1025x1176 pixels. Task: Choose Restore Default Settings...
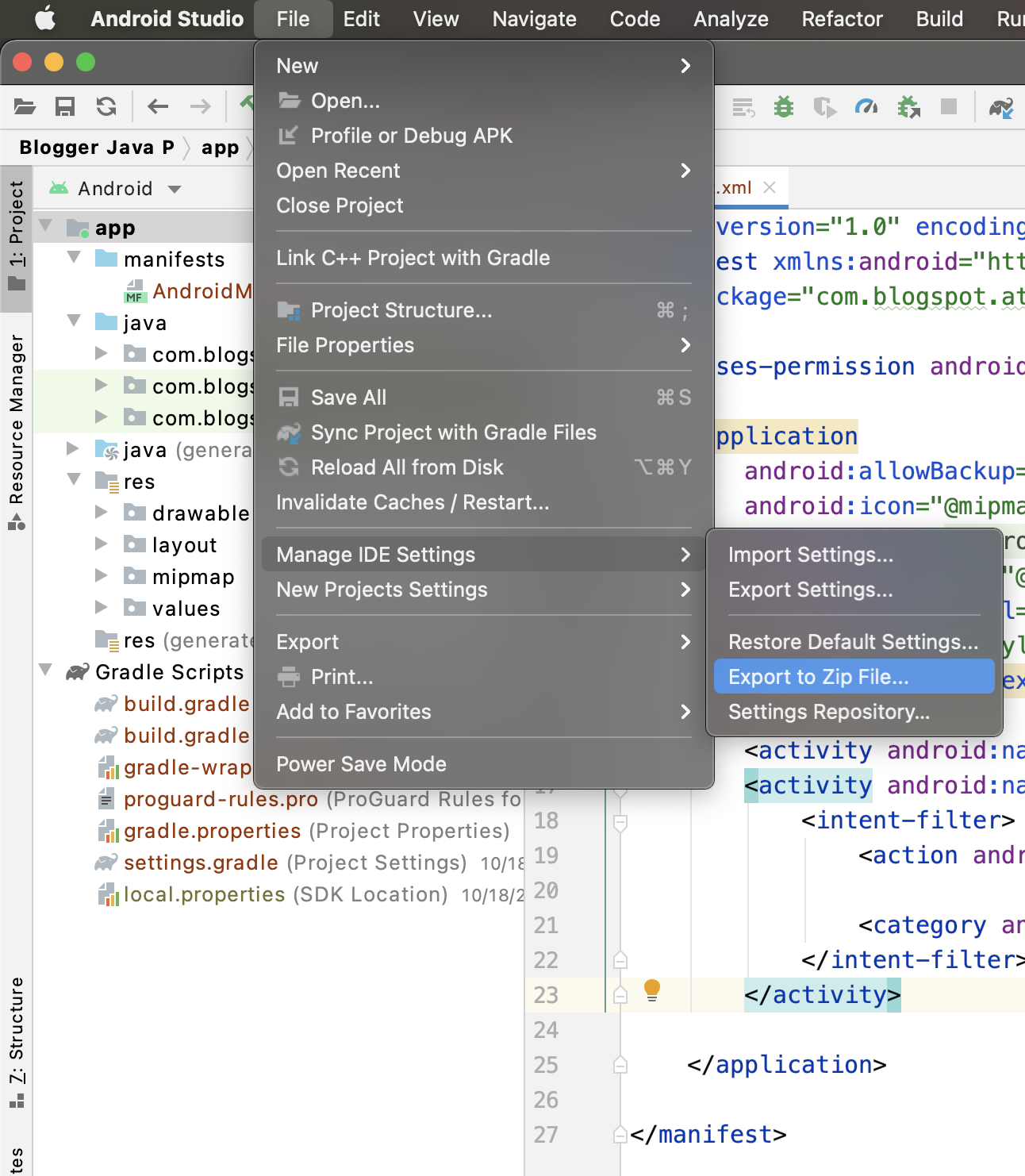(854, 642)
